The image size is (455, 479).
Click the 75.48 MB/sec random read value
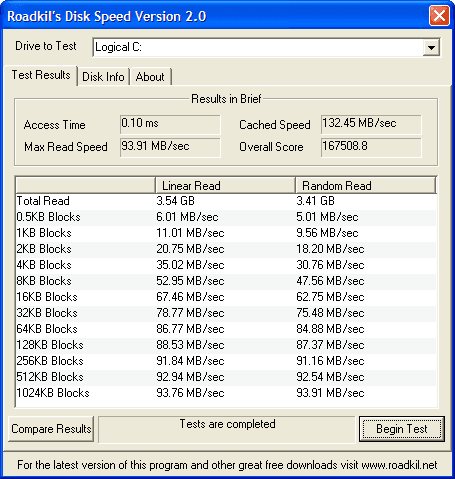(330, 313)
